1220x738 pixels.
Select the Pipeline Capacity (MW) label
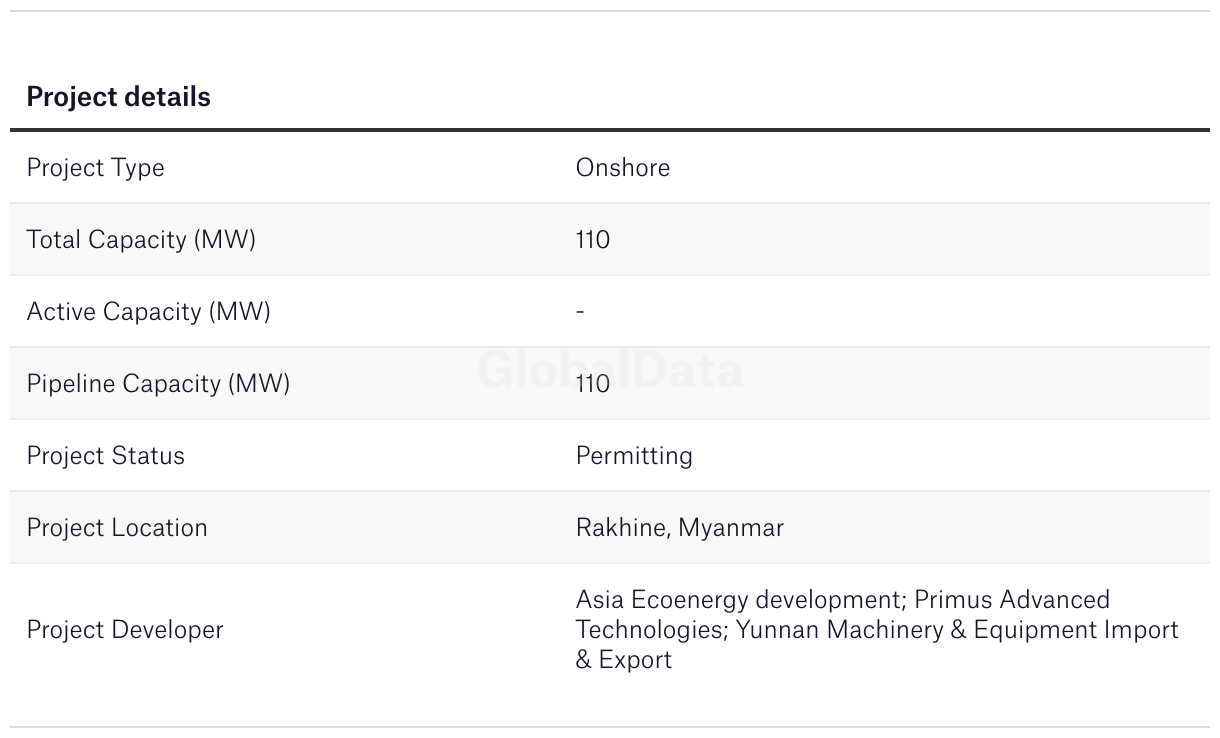pyautogui.click(x=158, y=384)
